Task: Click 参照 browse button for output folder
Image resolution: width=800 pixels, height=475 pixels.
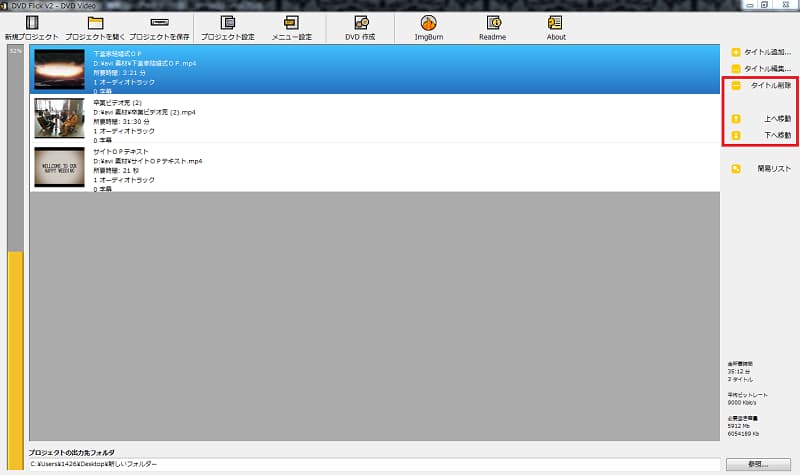Action: click(758, 464)
